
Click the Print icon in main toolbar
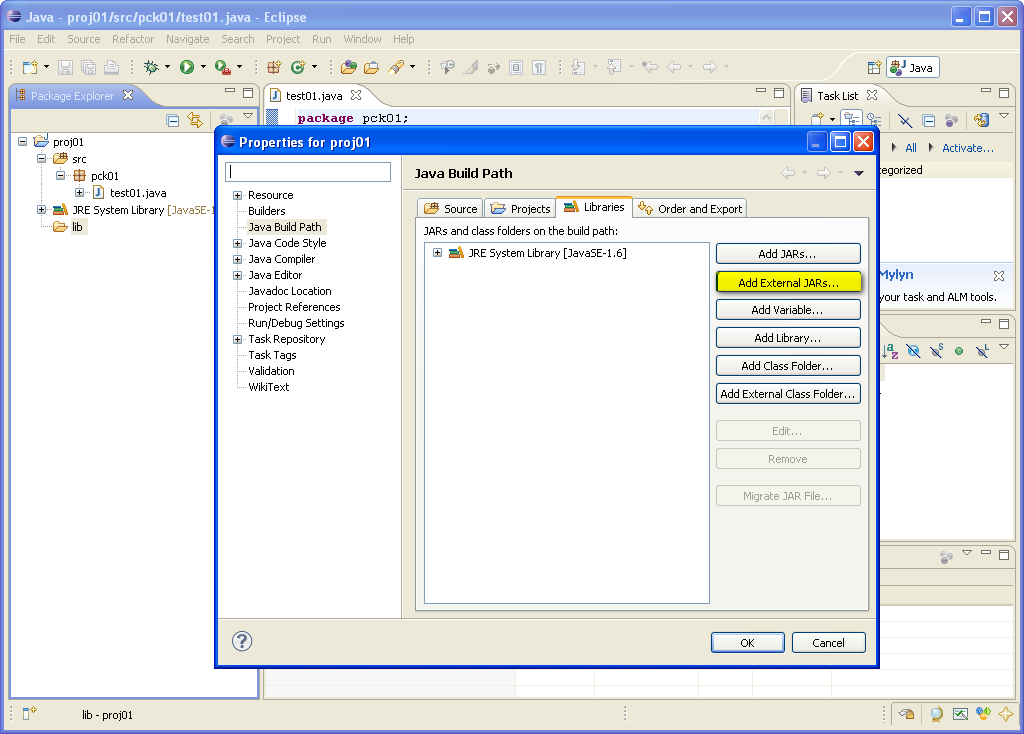(112, 67)
